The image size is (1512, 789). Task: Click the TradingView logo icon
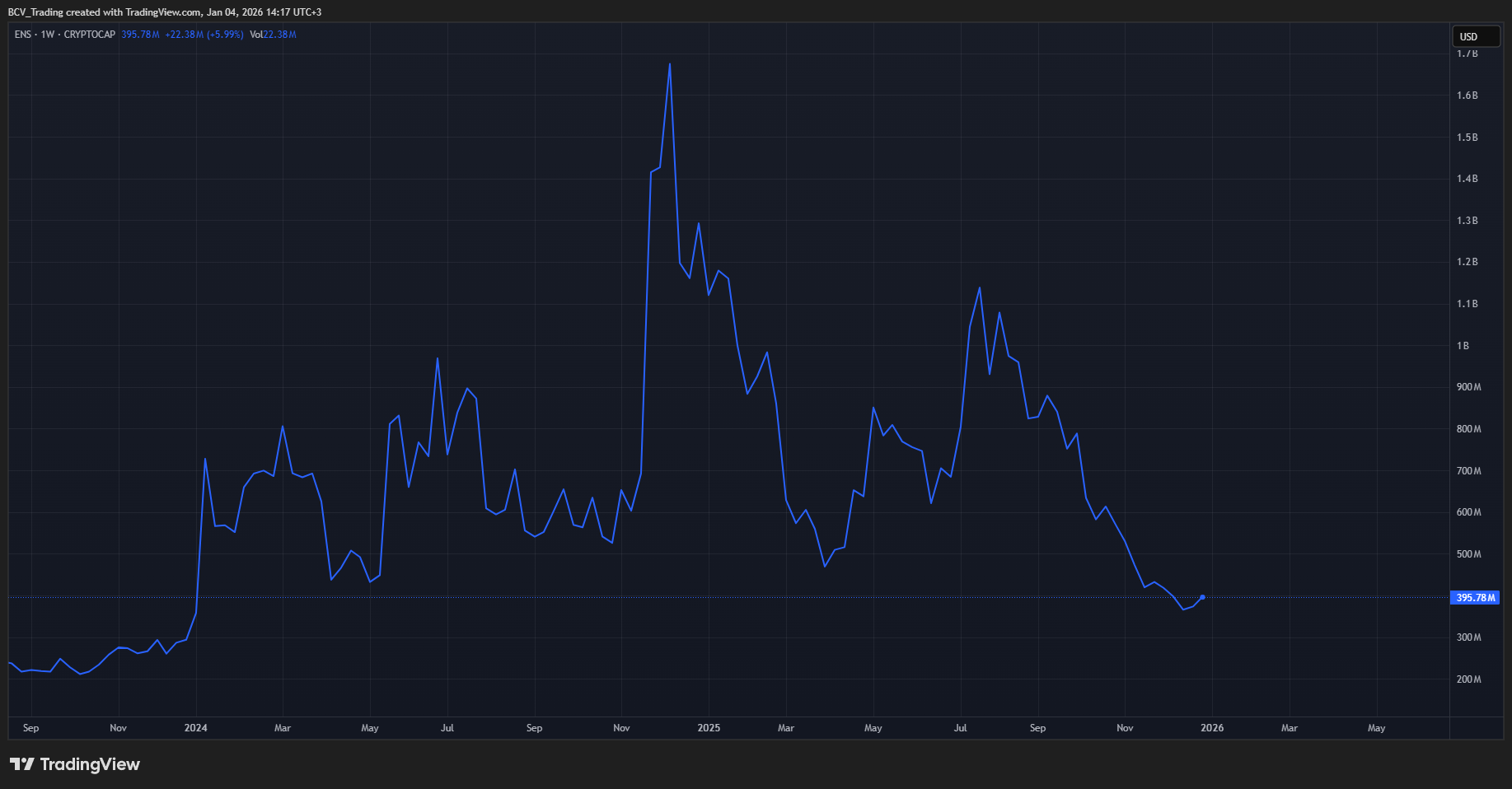[22, 764]
